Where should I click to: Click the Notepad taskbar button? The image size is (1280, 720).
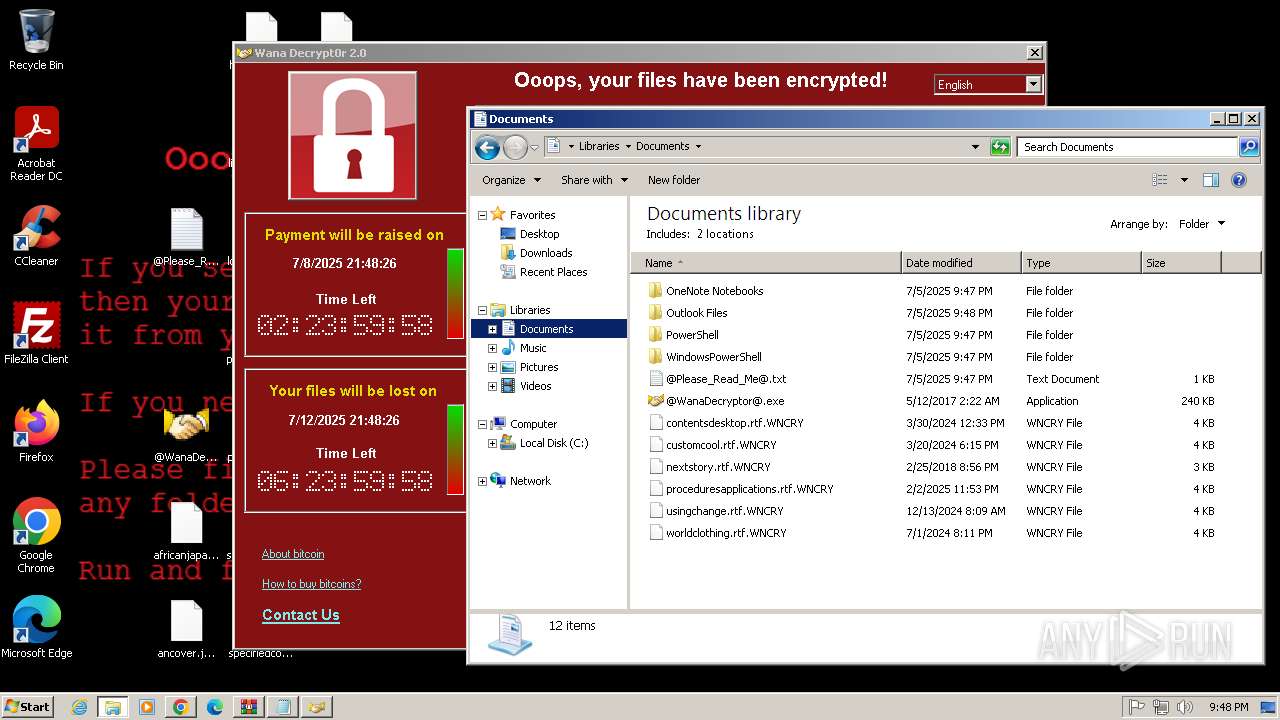(x=283, y=707)
